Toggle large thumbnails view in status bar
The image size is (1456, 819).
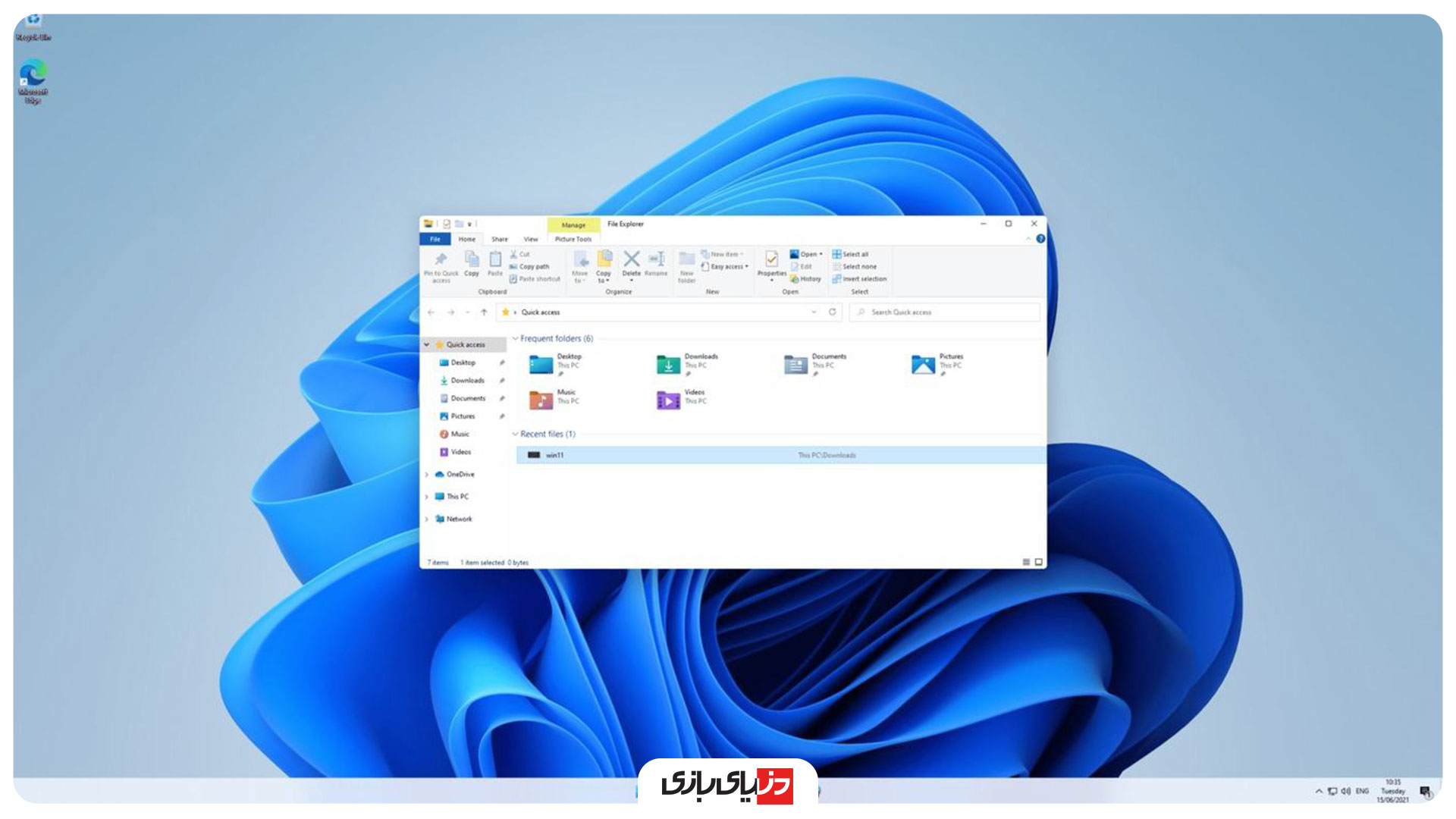(1040, 563)
